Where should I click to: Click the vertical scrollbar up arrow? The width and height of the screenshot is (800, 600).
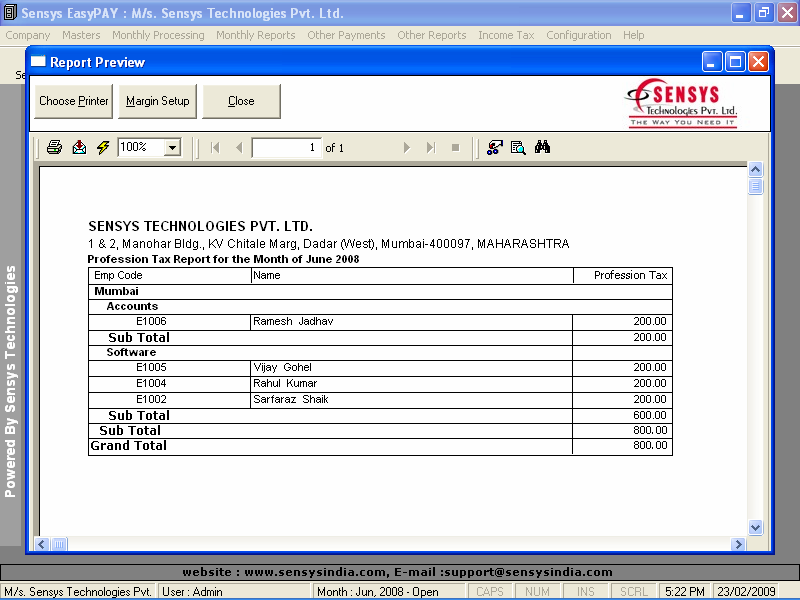tap(756, 169)
